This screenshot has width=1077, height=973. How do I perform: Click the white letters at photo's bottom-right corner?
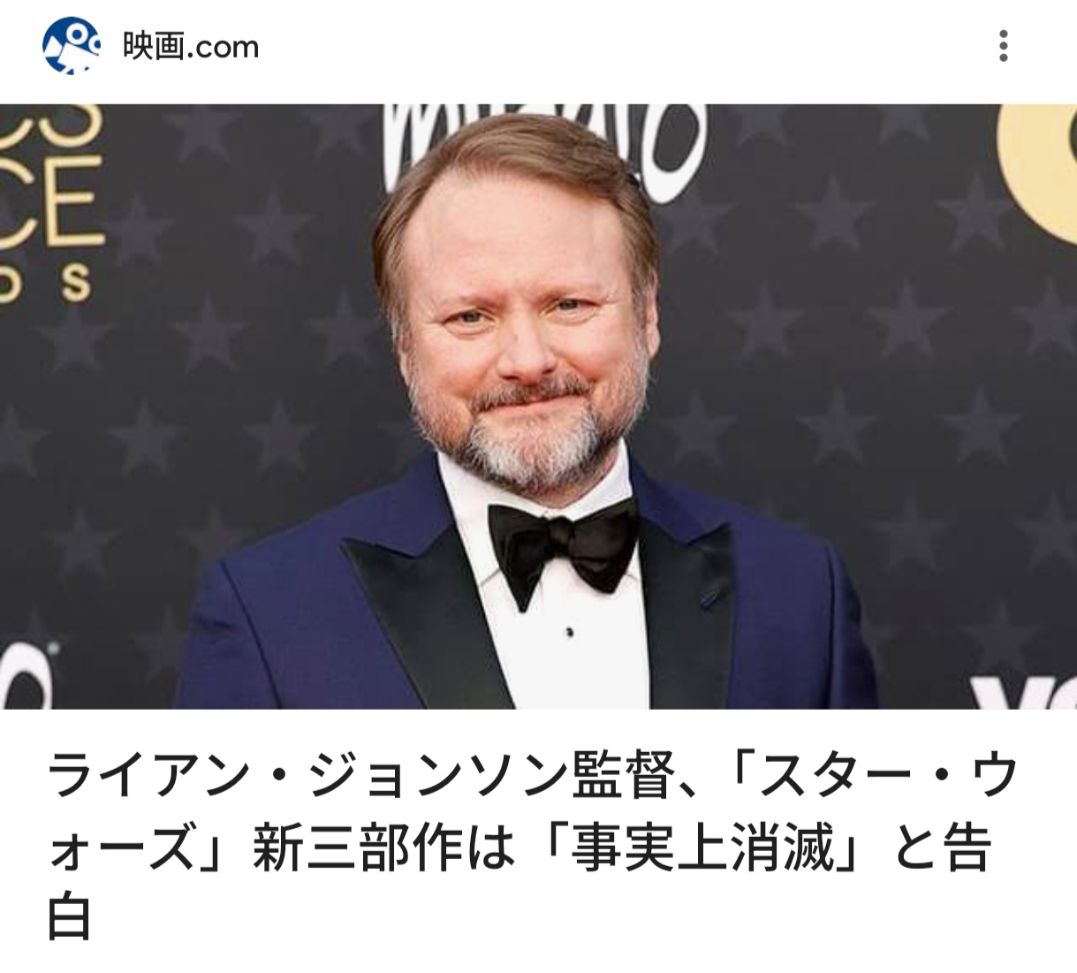tap(1023, 692)
